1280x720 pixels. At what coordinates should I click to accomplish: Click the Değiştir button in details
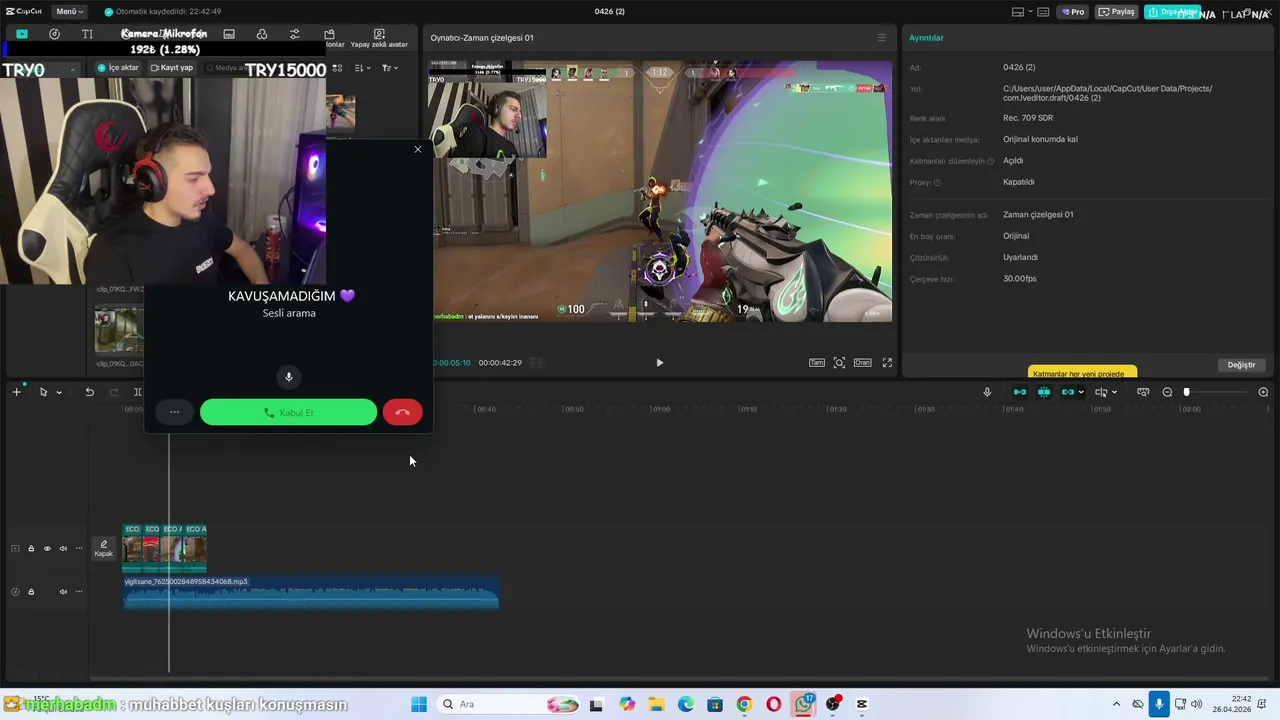[x=1241, y=365]
